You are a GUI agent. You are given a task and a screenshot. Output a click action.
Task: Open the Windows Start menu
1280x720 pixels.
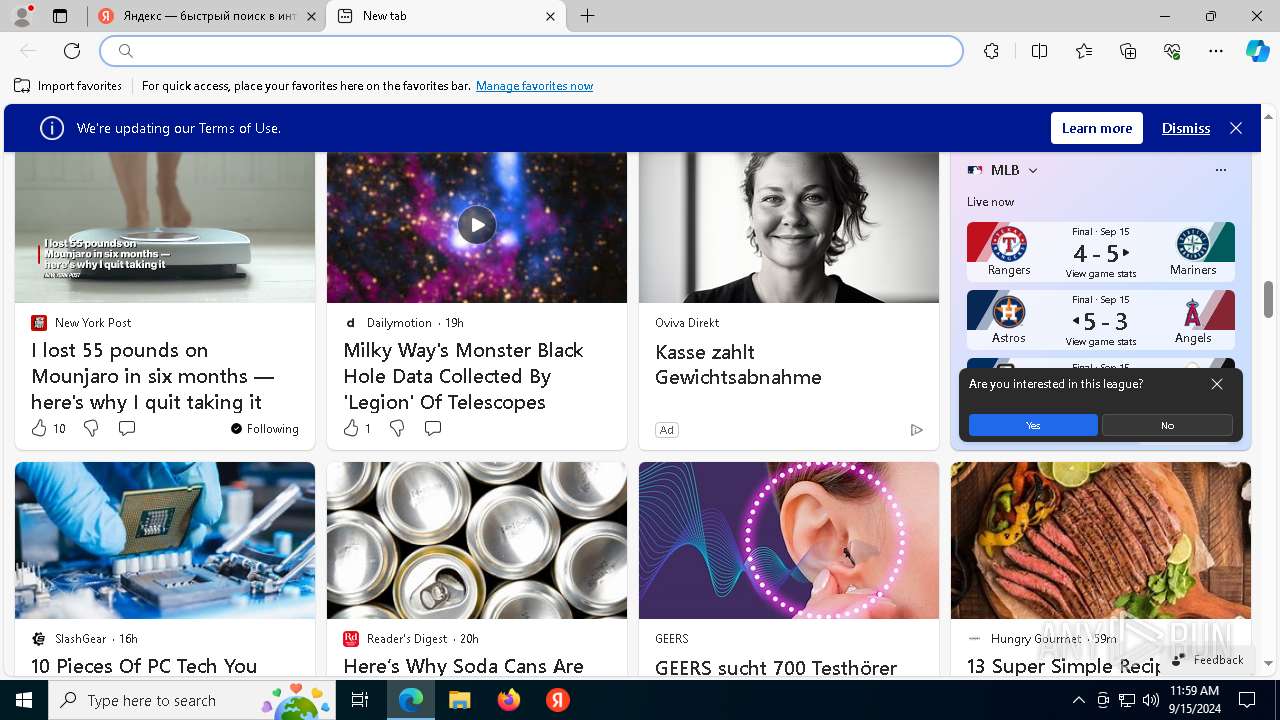coord(24,700)
